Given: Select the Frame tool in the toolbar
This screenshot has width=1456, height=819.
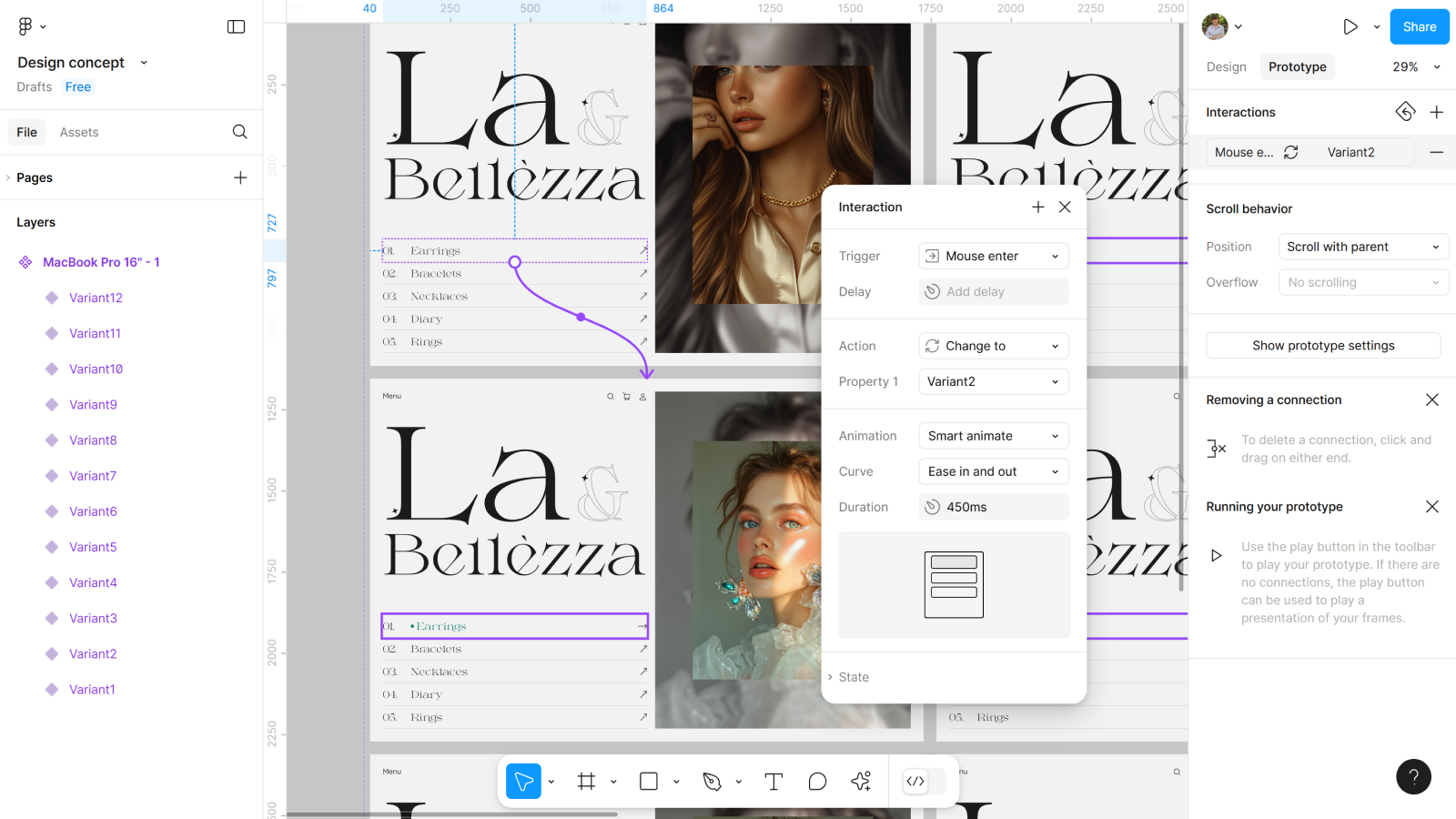Looking at the screenshot, I should 586,782.
